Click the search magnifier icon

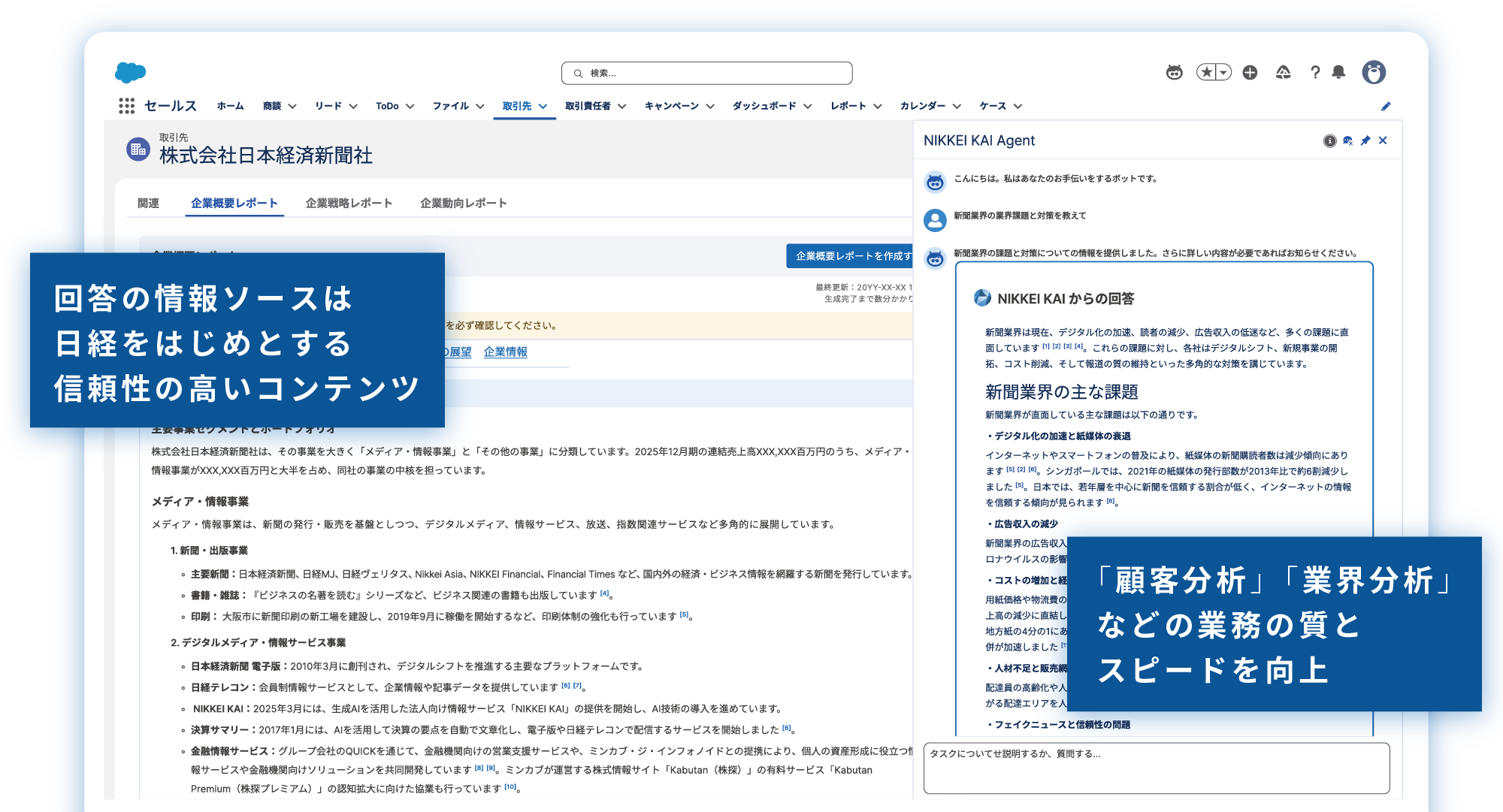pos(578,73)
